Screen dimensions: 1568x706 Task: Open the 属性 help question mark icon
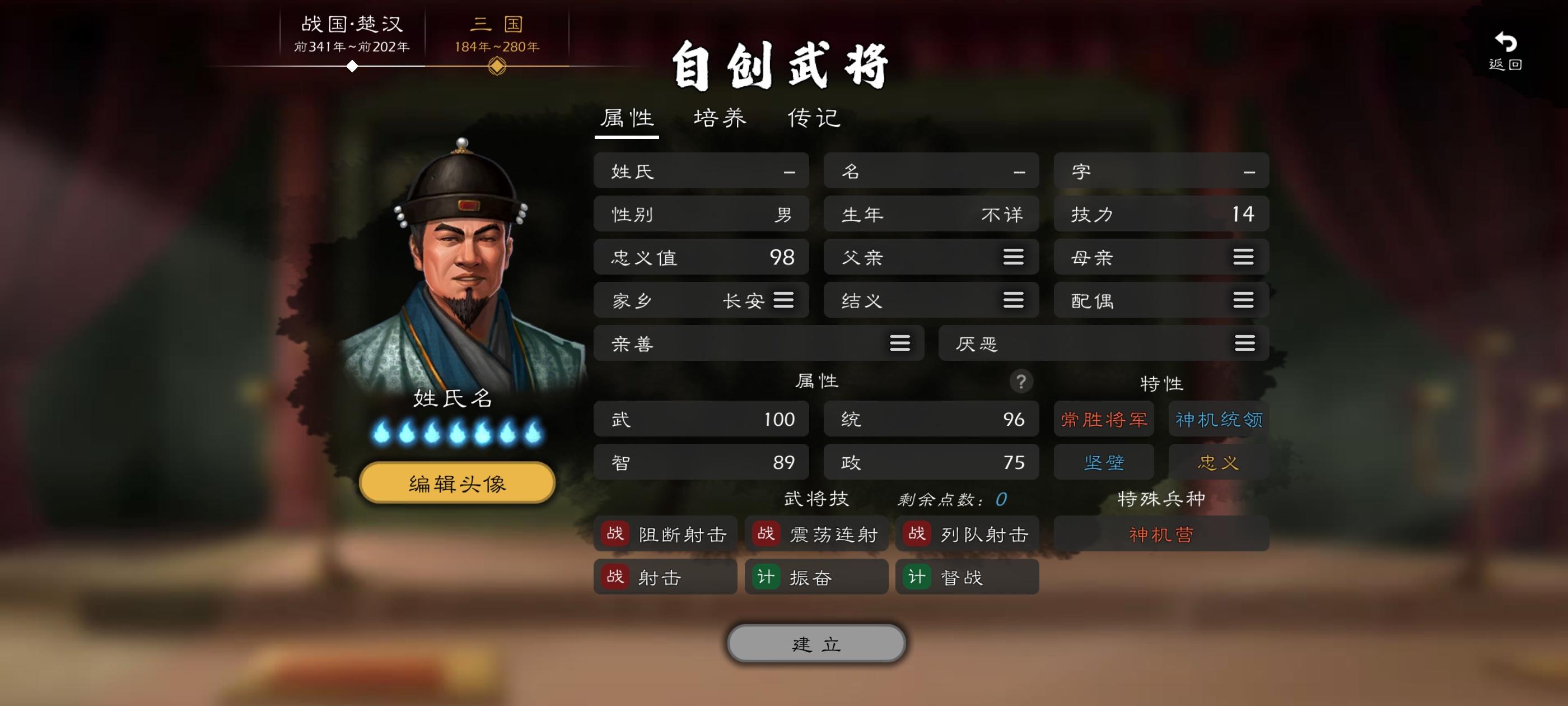pos(1021,382)
